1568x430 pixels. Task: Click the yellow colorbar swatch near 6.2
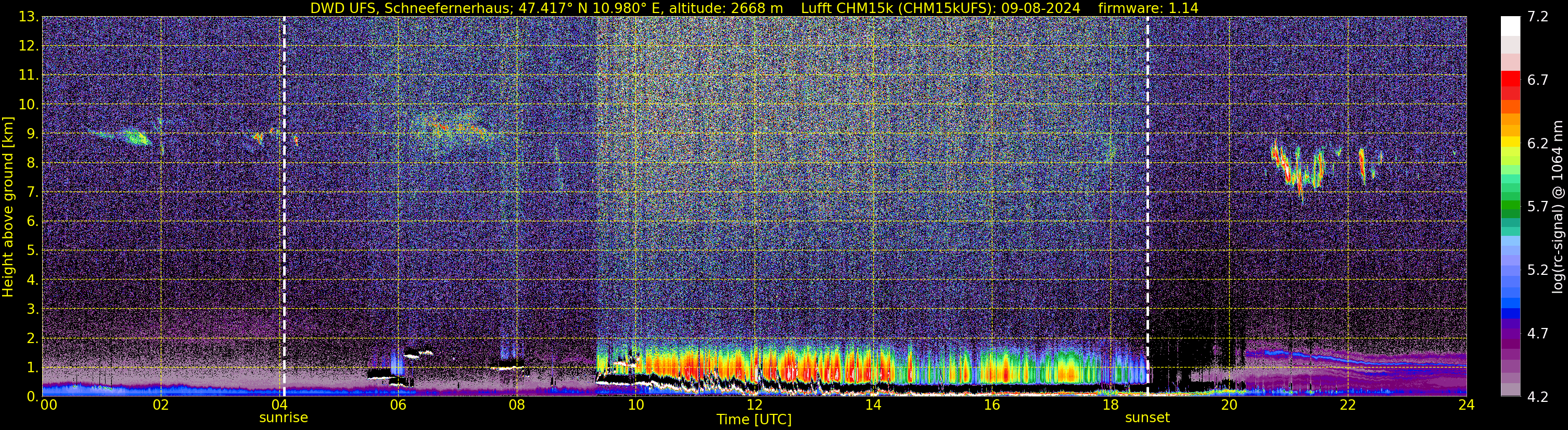point(1510,142)
